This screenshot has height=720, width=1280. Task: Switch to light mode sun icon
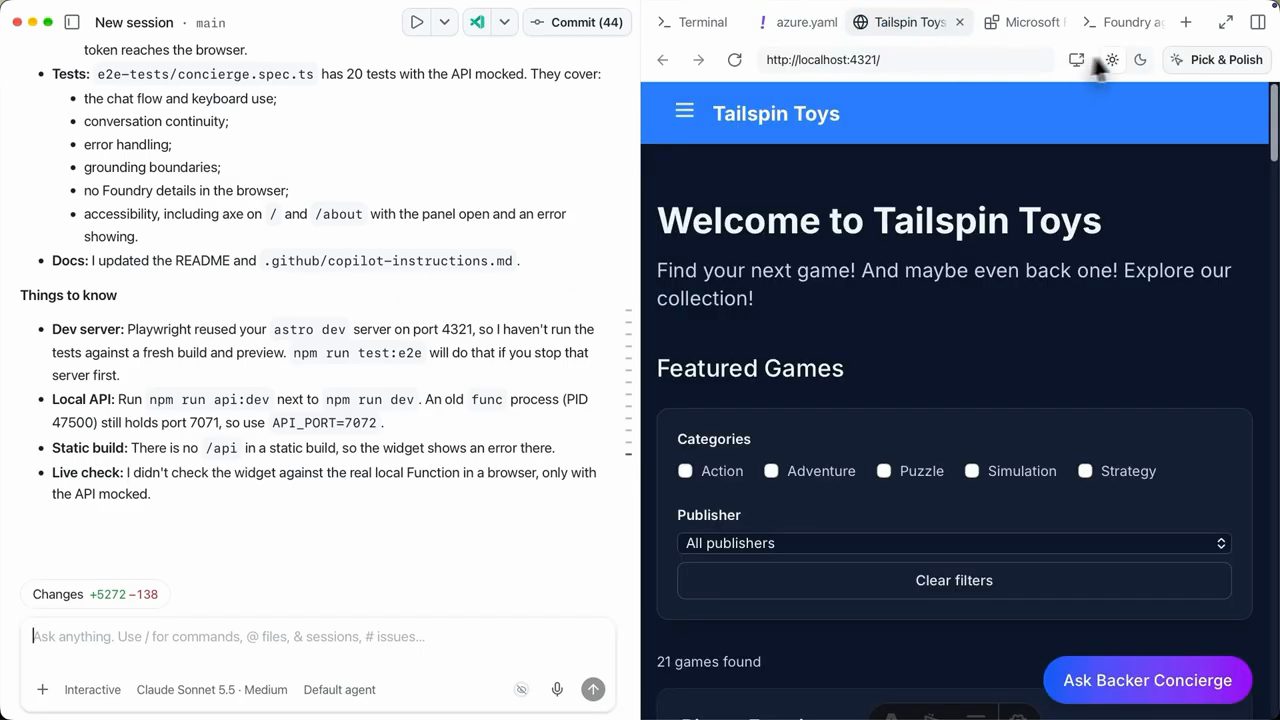tap(1112, 60)
